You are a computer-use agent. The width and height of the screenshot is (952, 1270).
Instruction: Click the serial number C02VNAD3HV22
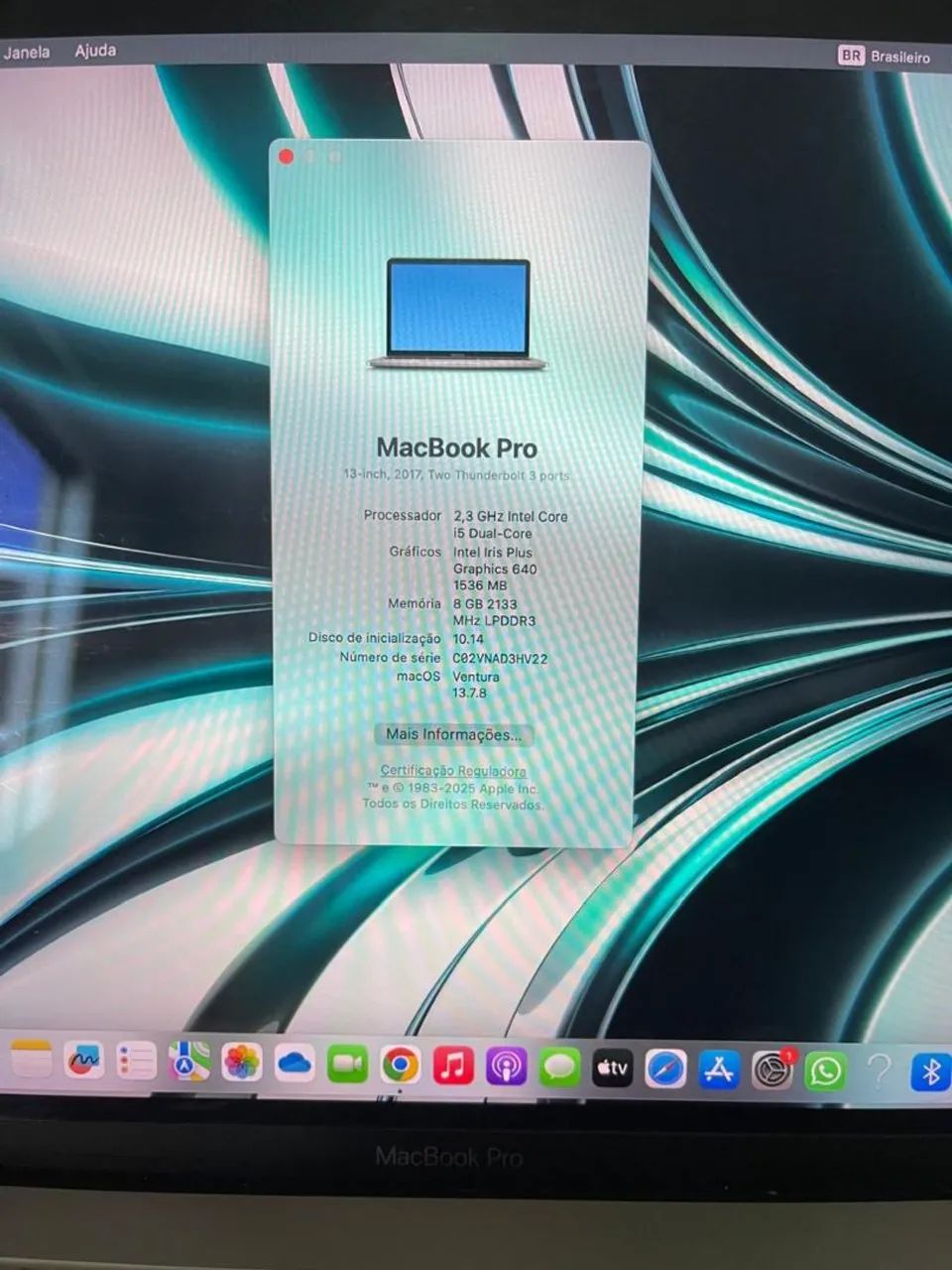(x=500, y=658)
